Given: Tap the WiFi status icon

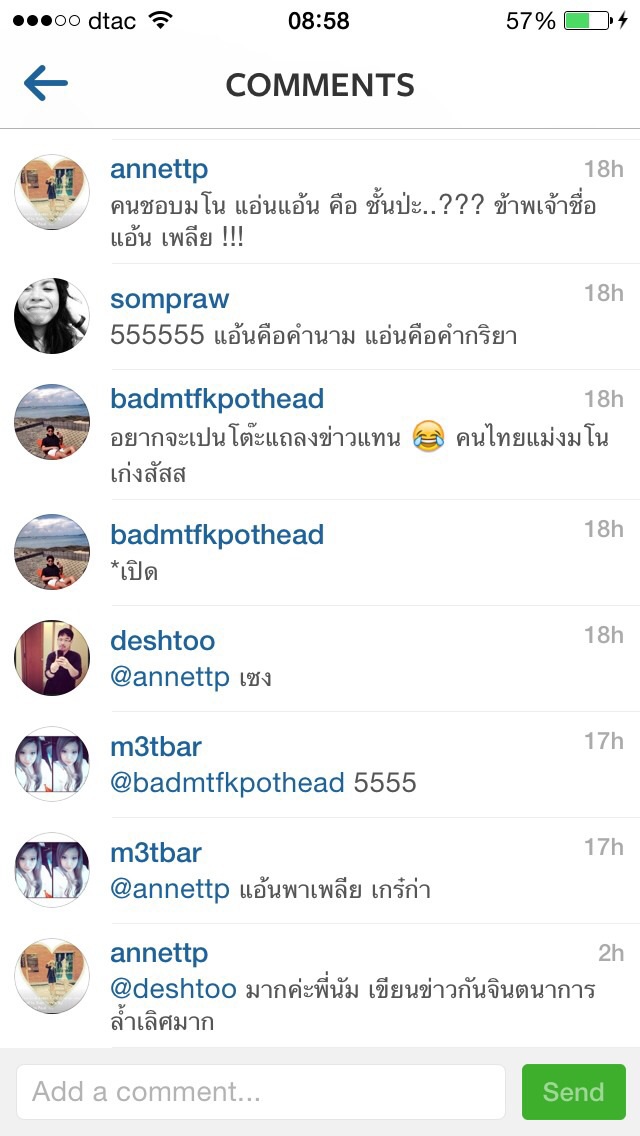Looking at the screenshot, I should [x=160, y=20].
